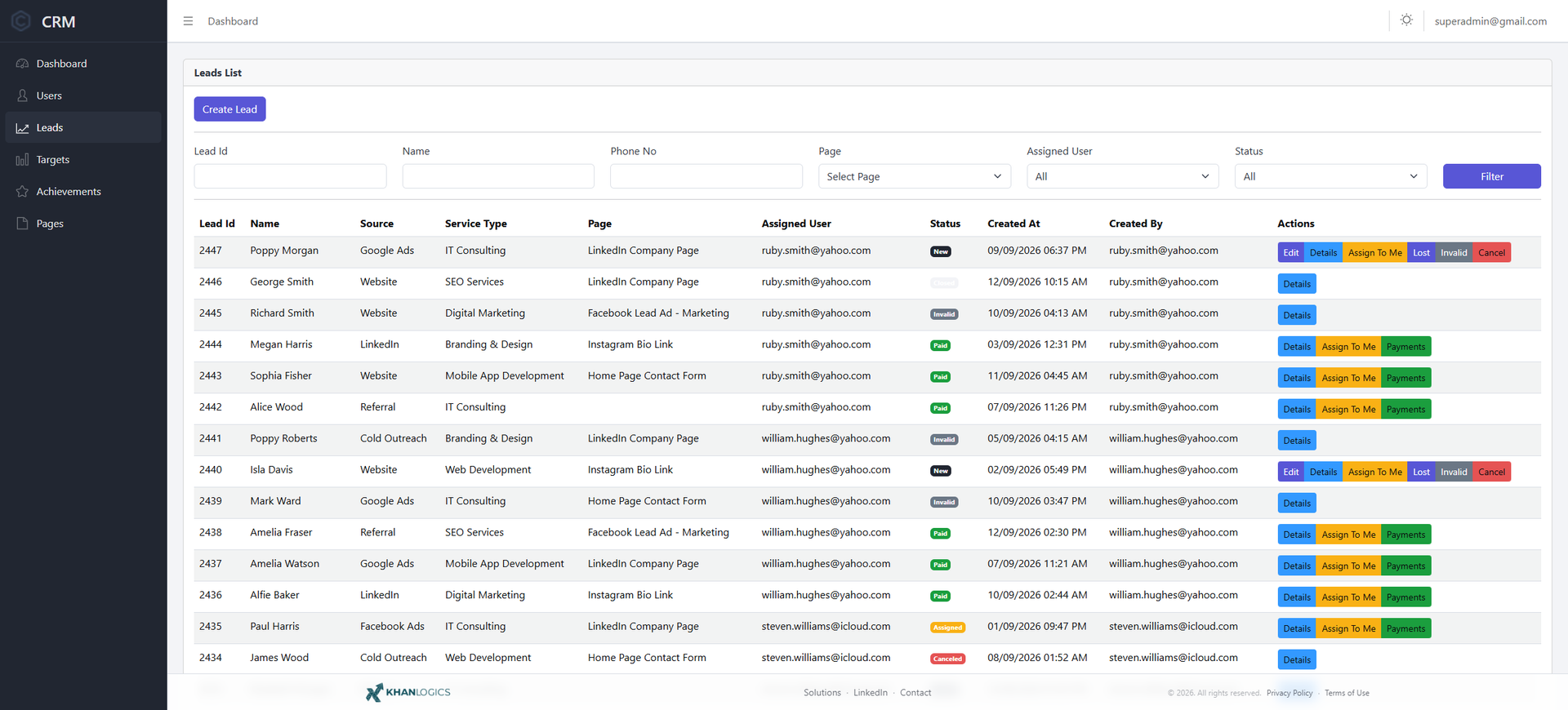Open the Privacy Policy link

[x=1290, y=693]
